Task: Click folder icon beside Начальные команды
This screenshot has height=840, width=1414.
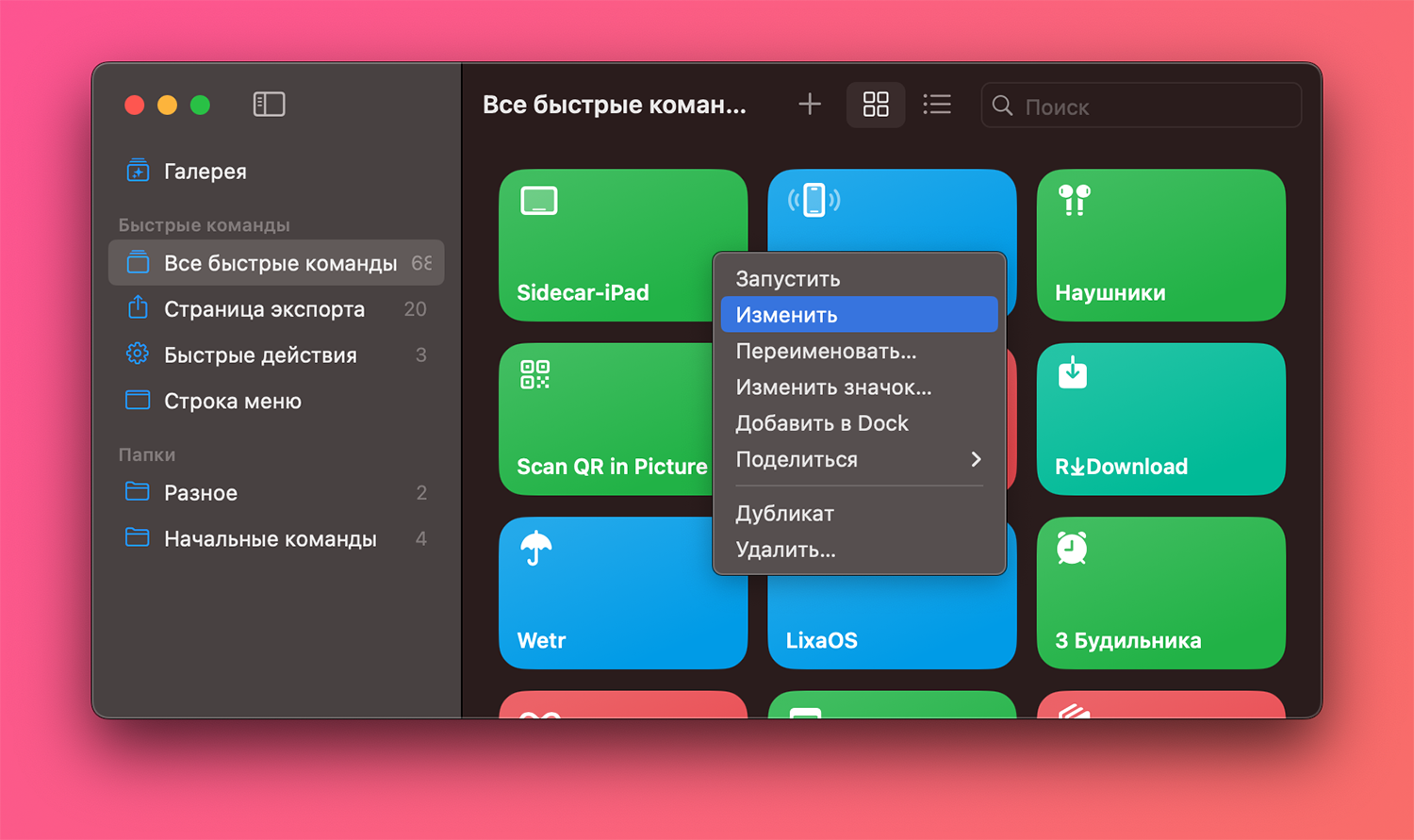Action: (x=138, y=537)
